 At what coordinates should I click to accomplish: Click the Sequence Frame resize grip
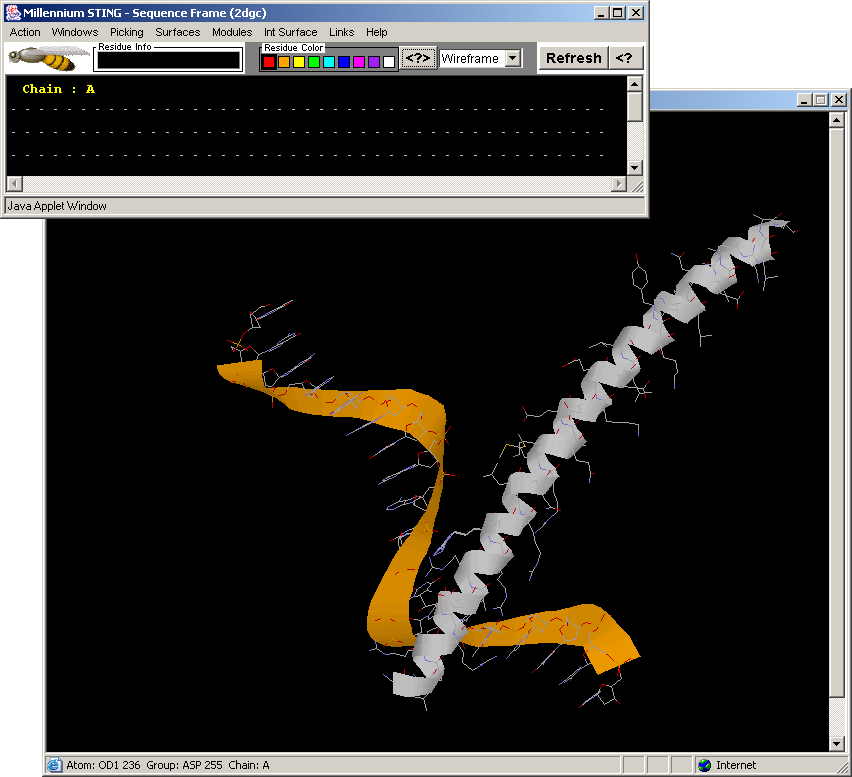tap(637, 186)
